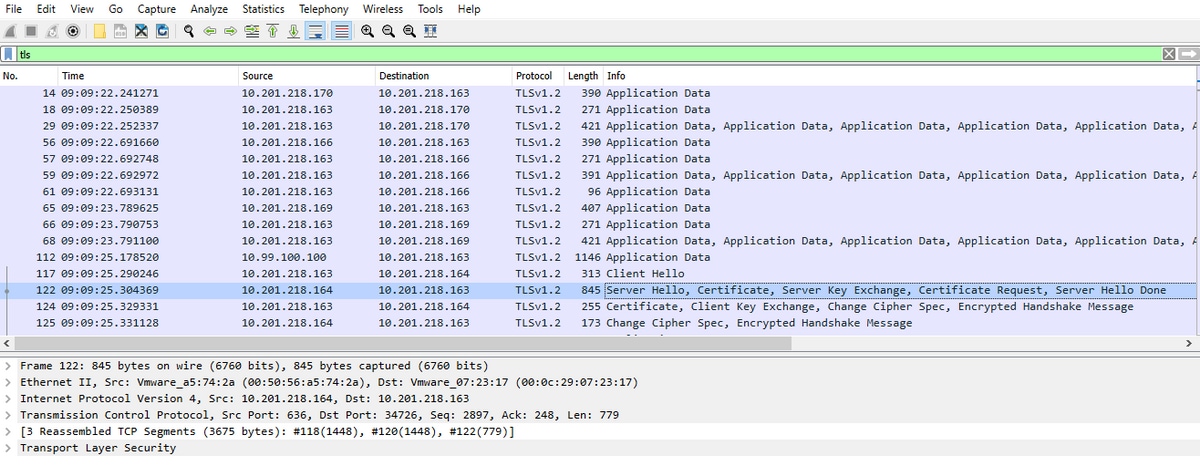Restart the current capture
Viewport: 1200px width, 469px height.
(51, 31)
